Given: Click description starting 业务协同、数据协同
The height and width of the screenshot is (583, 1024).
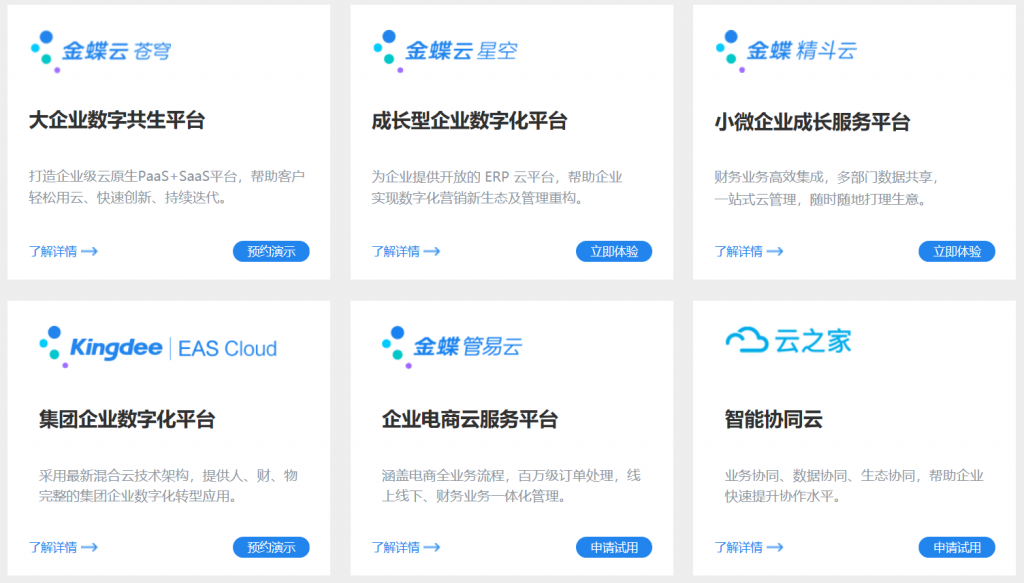Looking at the screenshot, I should click(x=854, y=485).
